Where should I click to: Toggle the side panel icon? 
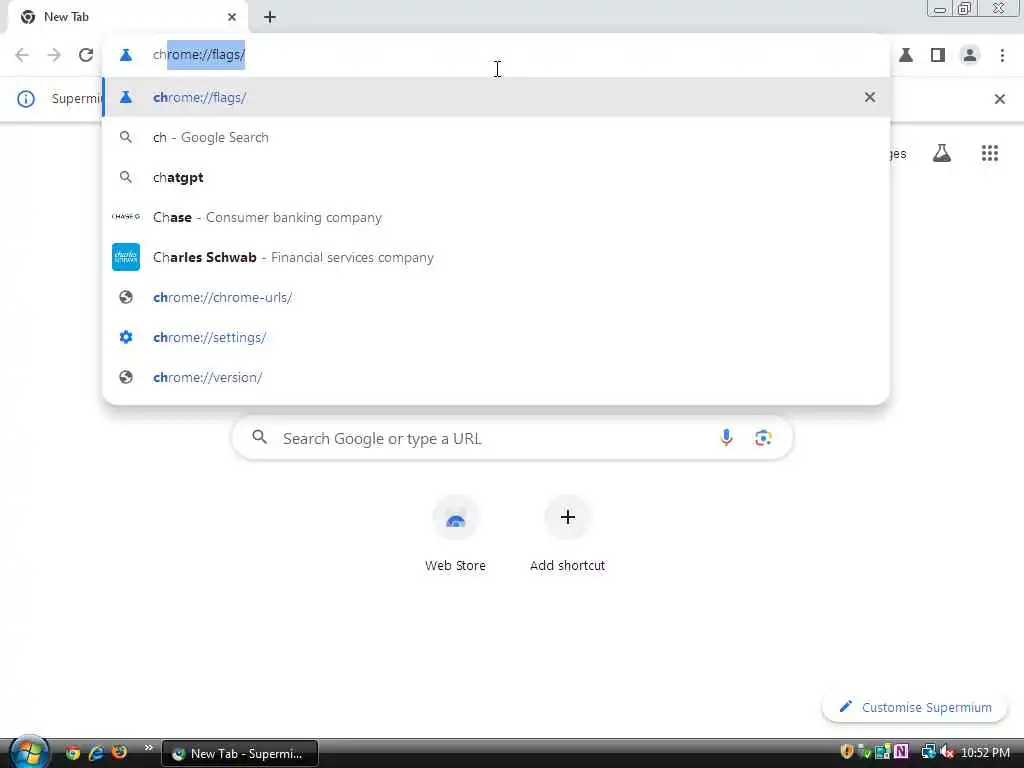click(x=938, y=55)
